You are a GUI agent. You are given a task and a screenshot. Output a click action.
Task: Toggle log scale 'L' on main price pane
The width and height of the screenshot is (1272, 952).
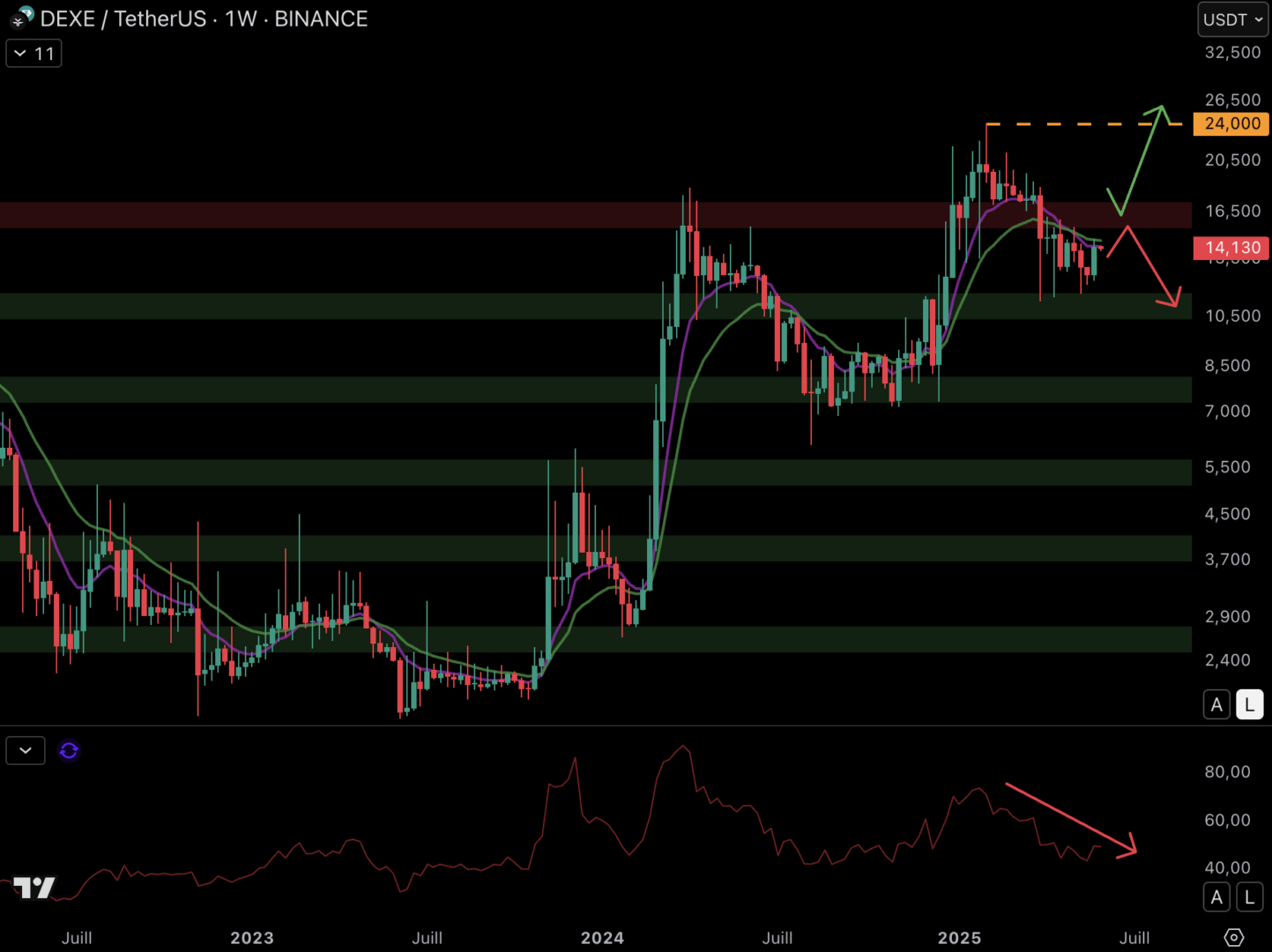pos(1249,704)
